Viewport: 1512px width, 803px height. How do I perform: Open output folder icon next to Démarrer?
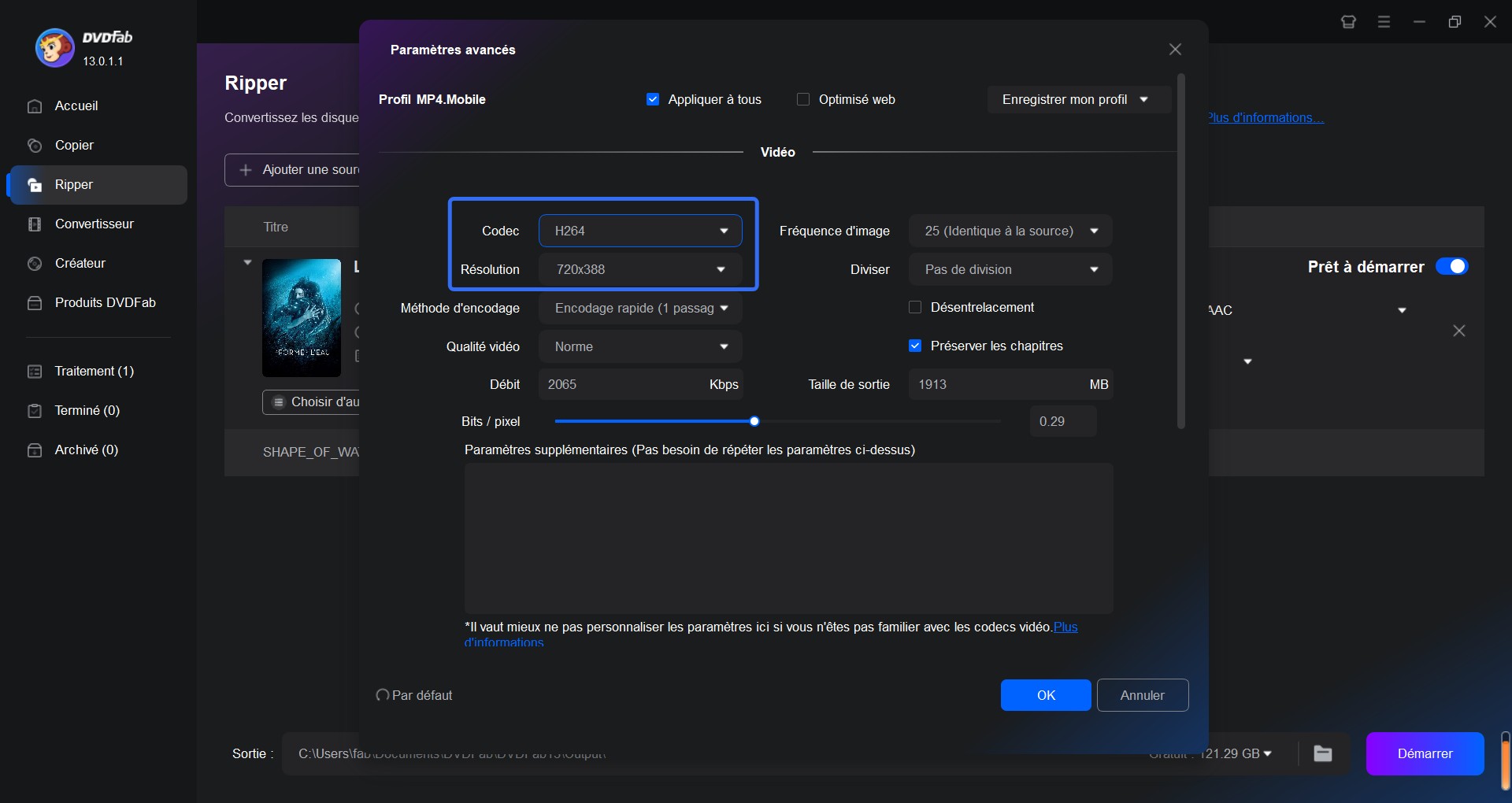[1323, 753]
